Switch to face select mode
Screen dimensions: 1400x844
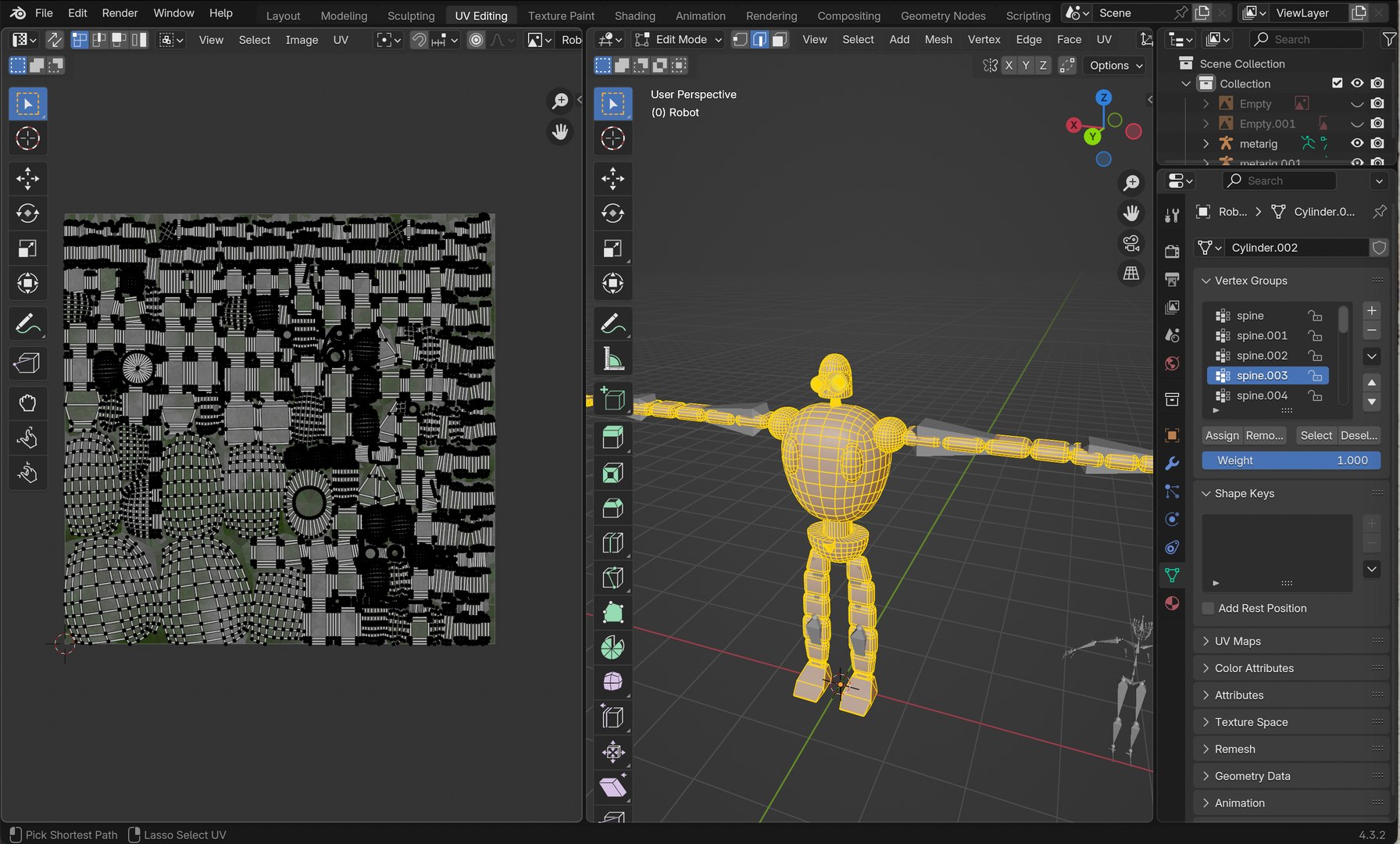click(x=779, y=40)
